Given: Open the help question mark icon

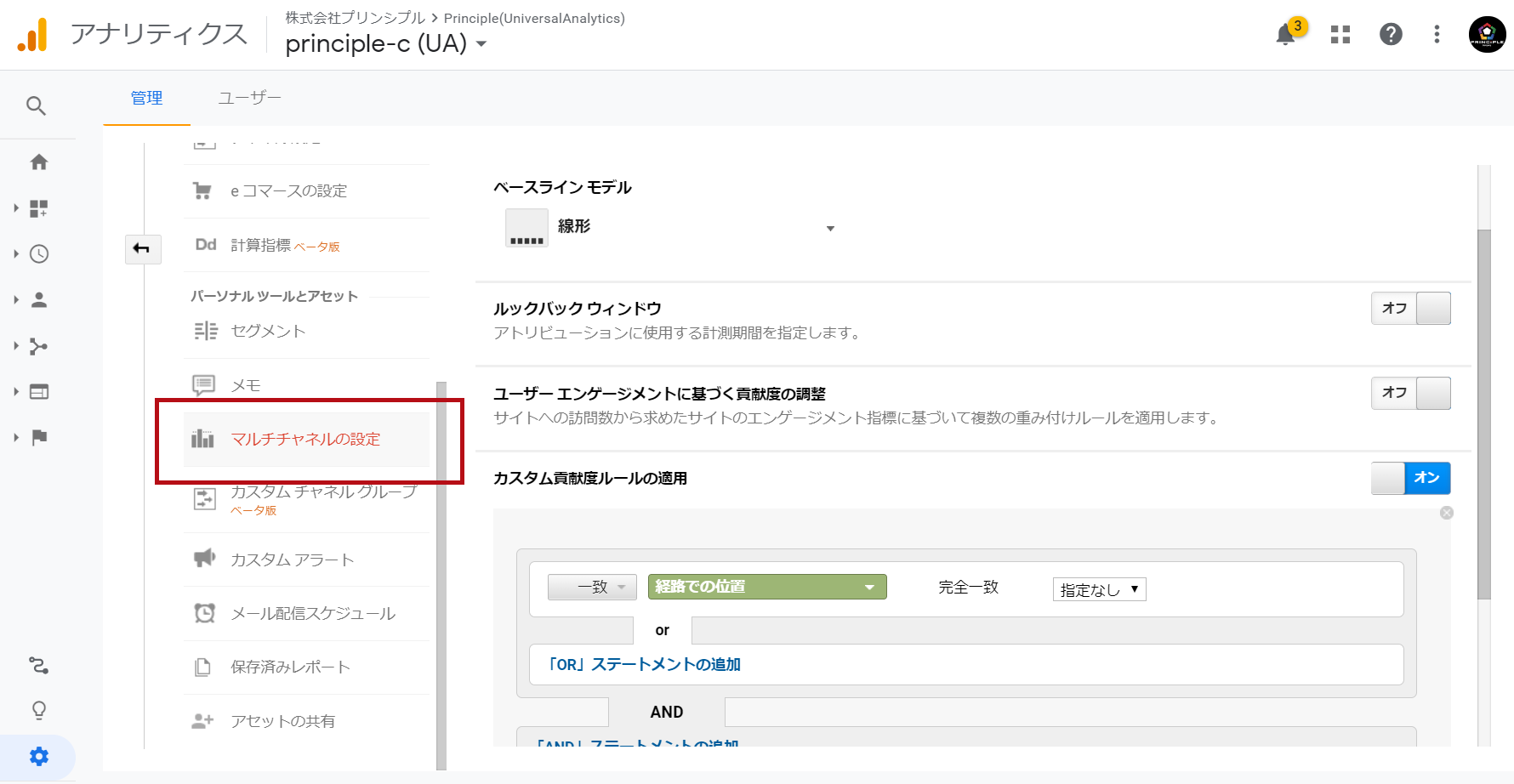Looking at the screenshot, I should pyautogui.click(x=1391, y=35).
